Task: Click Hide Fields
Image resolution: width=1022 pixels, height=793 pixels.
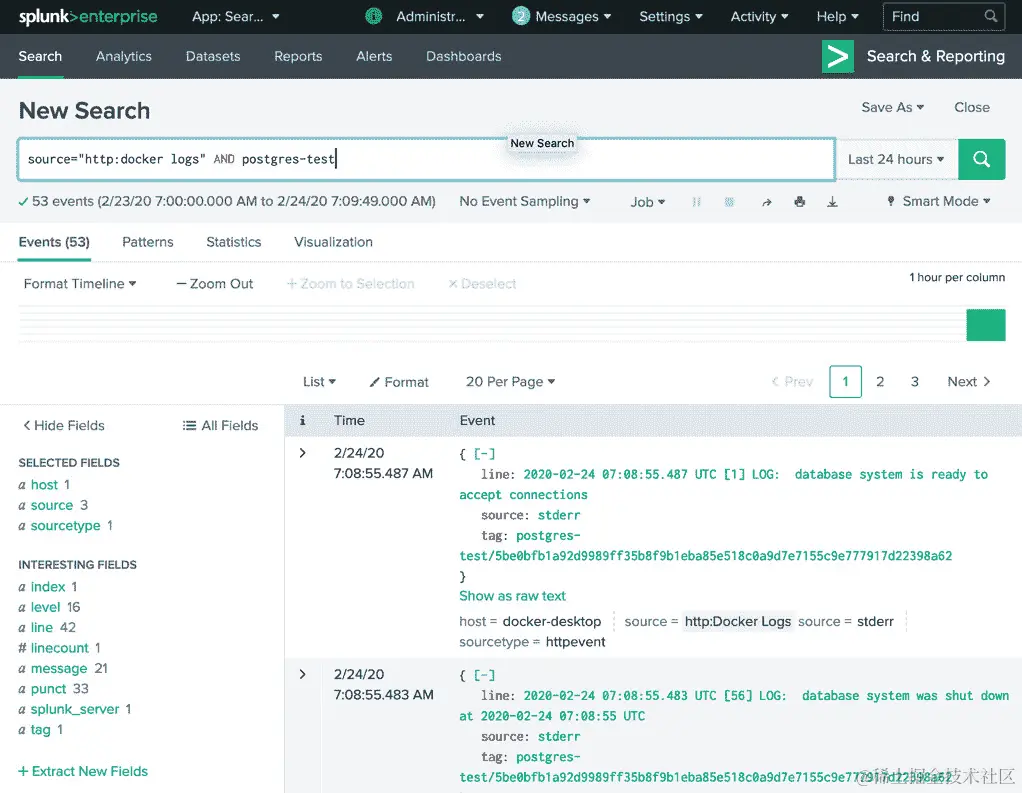Action: tap(64, 425)
